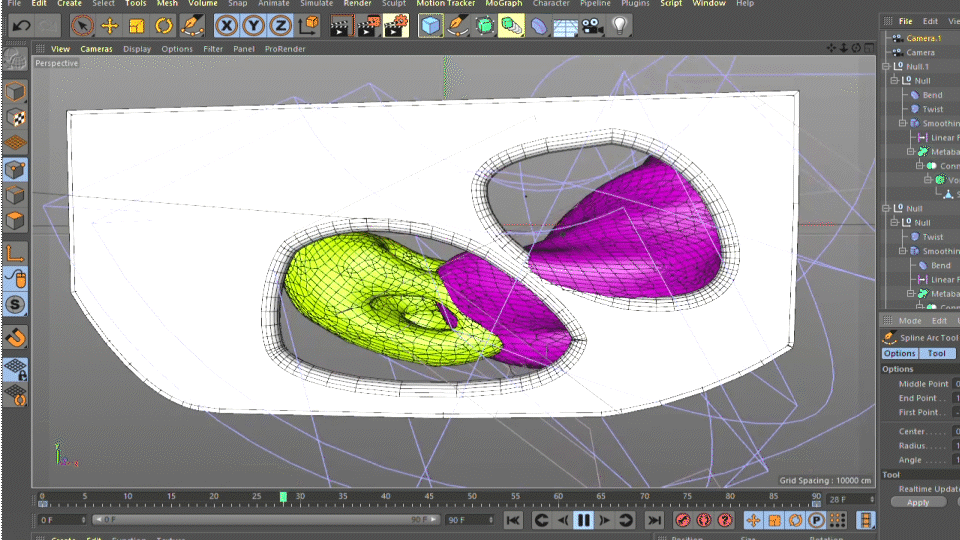Screen dimensions: 960x540
Task: Toggle Y axis lock
Action: (x=254, y=25)
